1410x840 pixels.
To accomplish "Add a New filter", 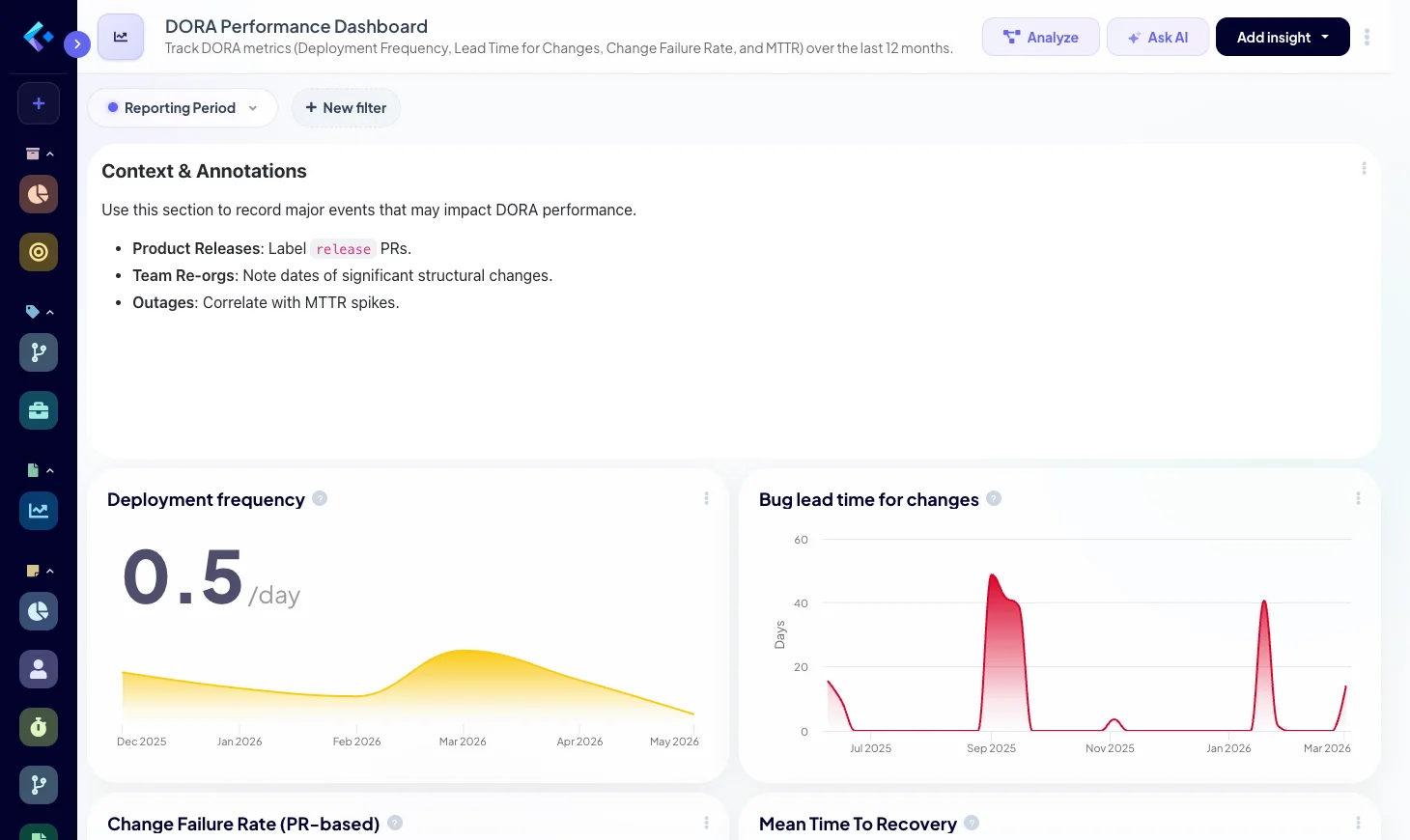I will pos(346,108).
